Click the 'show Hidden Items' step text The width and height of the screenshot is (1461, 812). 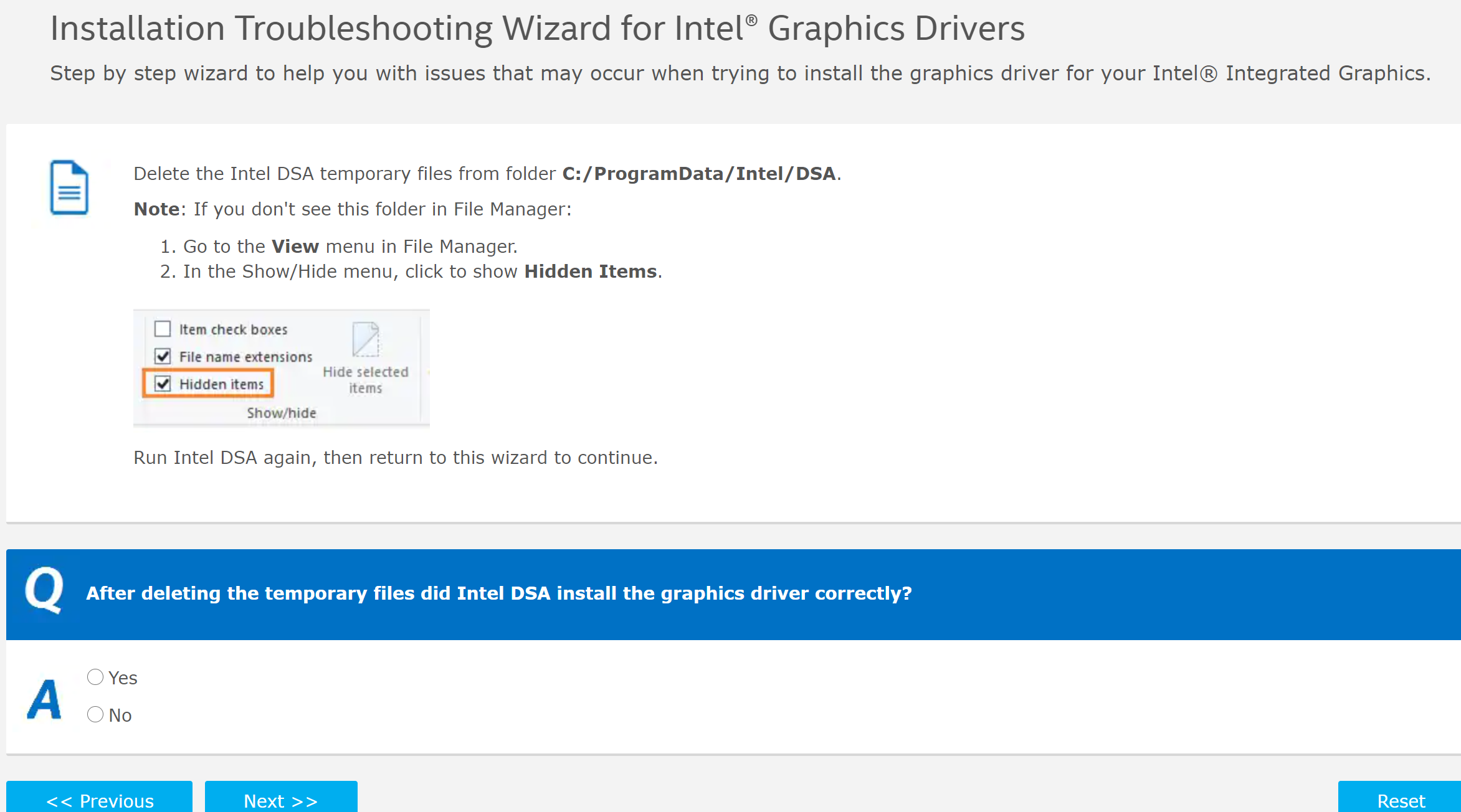pyautogui.click(x=422, y=271)
